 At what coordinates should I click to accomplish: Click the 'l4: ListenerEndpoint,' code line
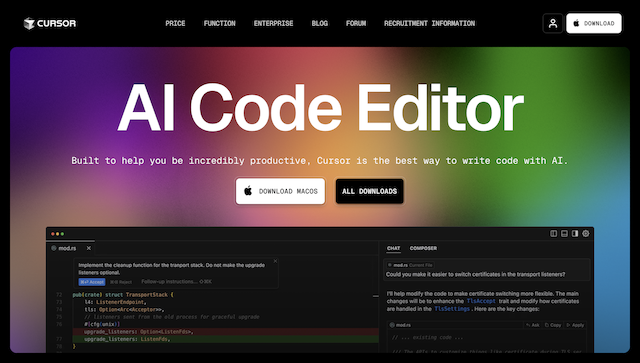(x=115, y=302)
